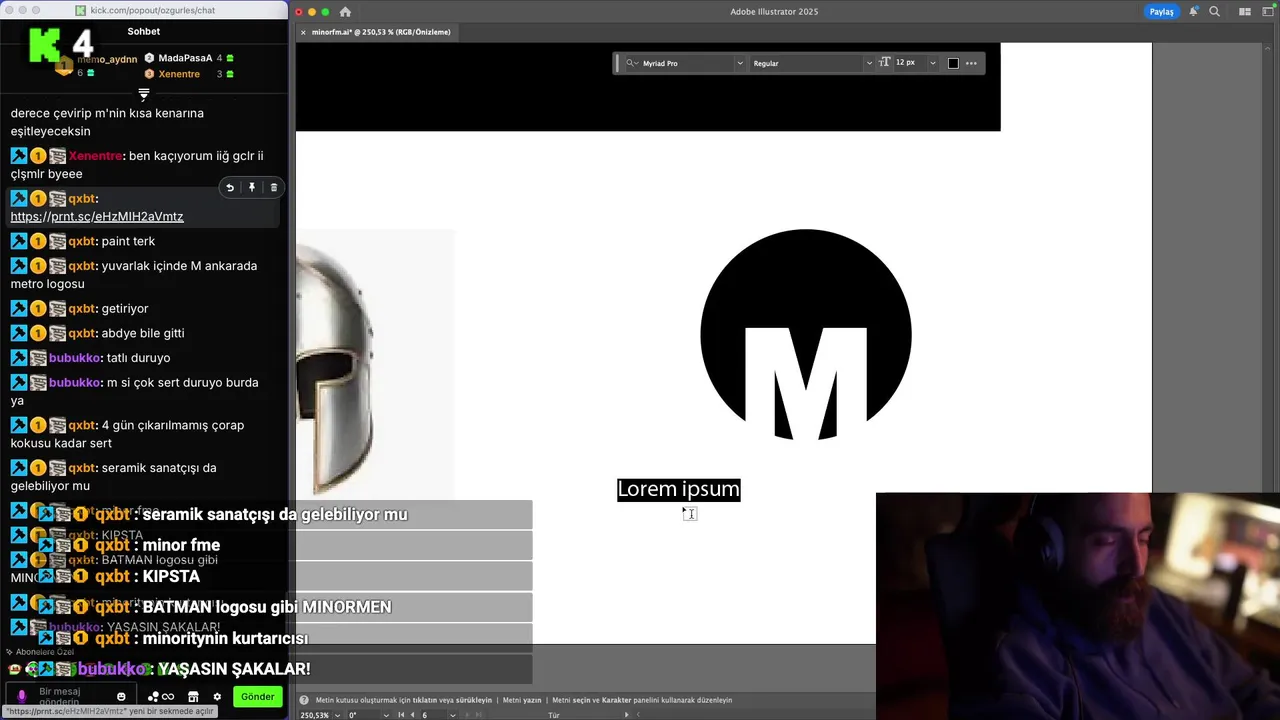
Task: Click the Sohbet chat header title
Action: click(144, 31)
